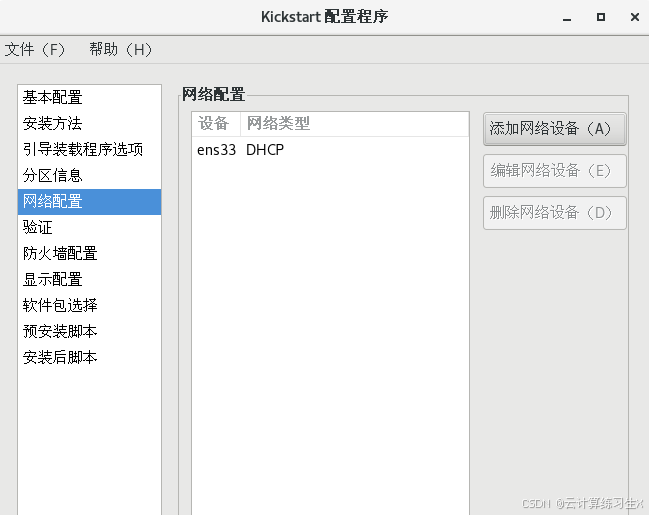Click 添加网络设备 (A) button
The width and height of the screenshot is (649, 515).
pyautogui.click(x=555, y=129)
